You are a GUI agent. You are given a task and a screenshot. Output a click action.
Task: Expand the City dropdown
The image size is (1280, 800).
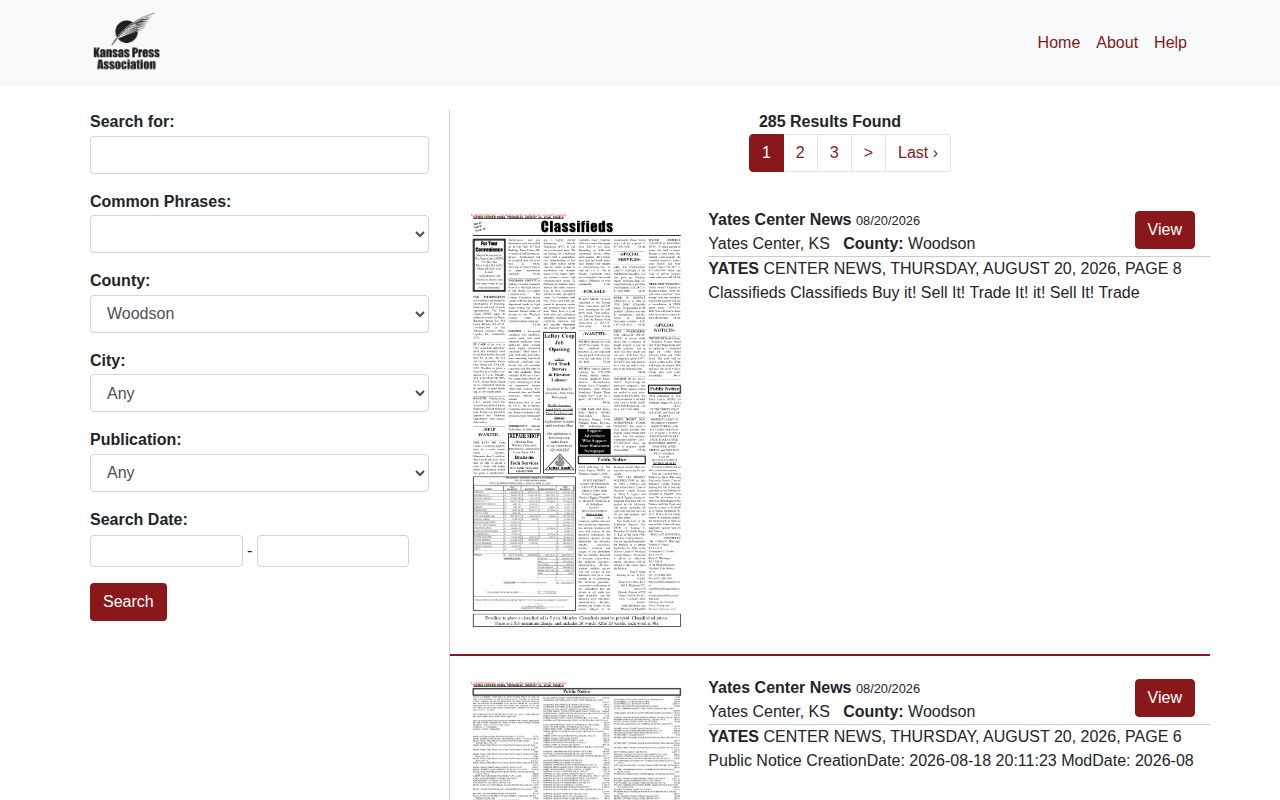pos(259,393)
